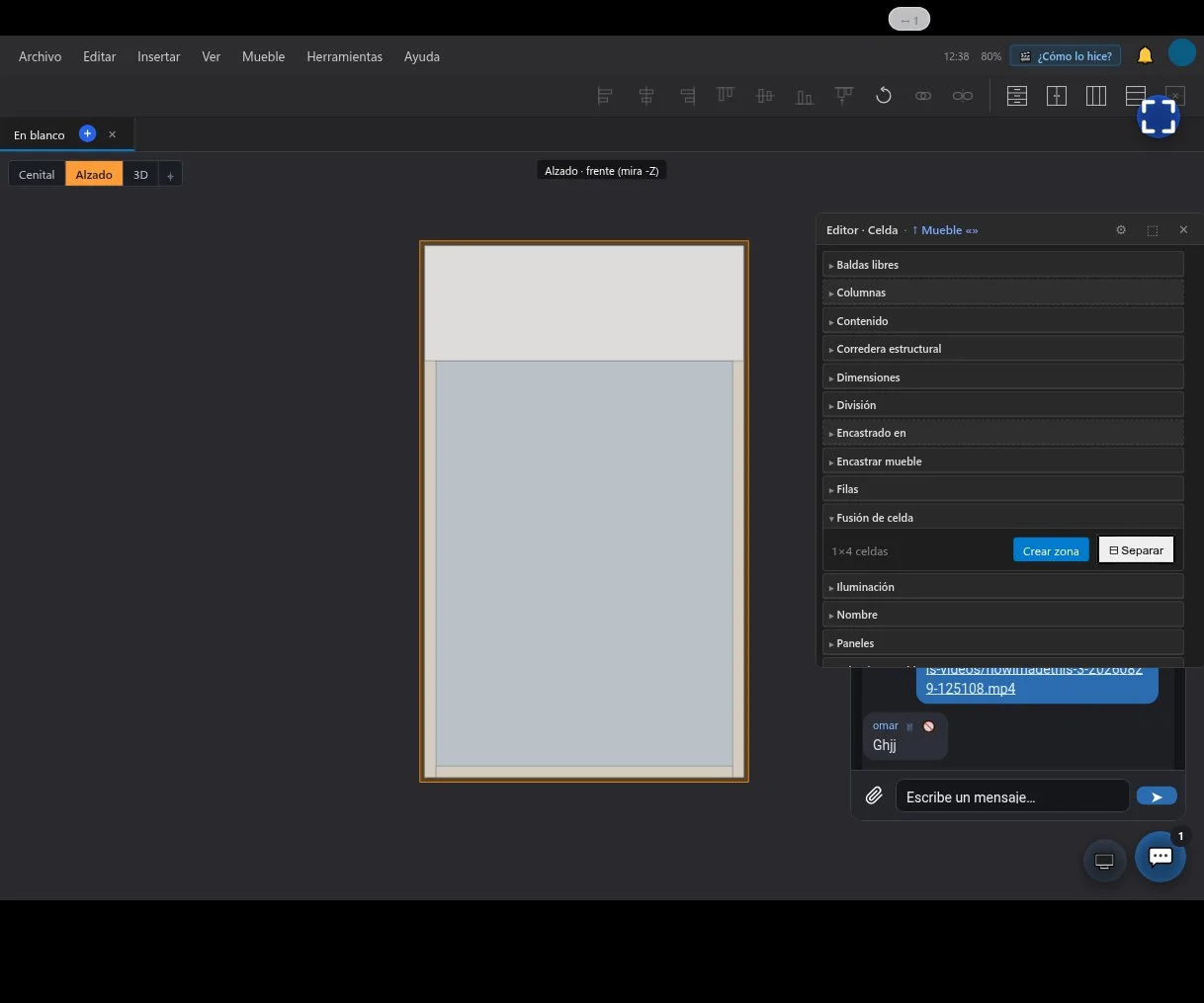Expand the Dimensiones section
The height and width of the screenshot is (1003, 1204).
click(1002, 377)
